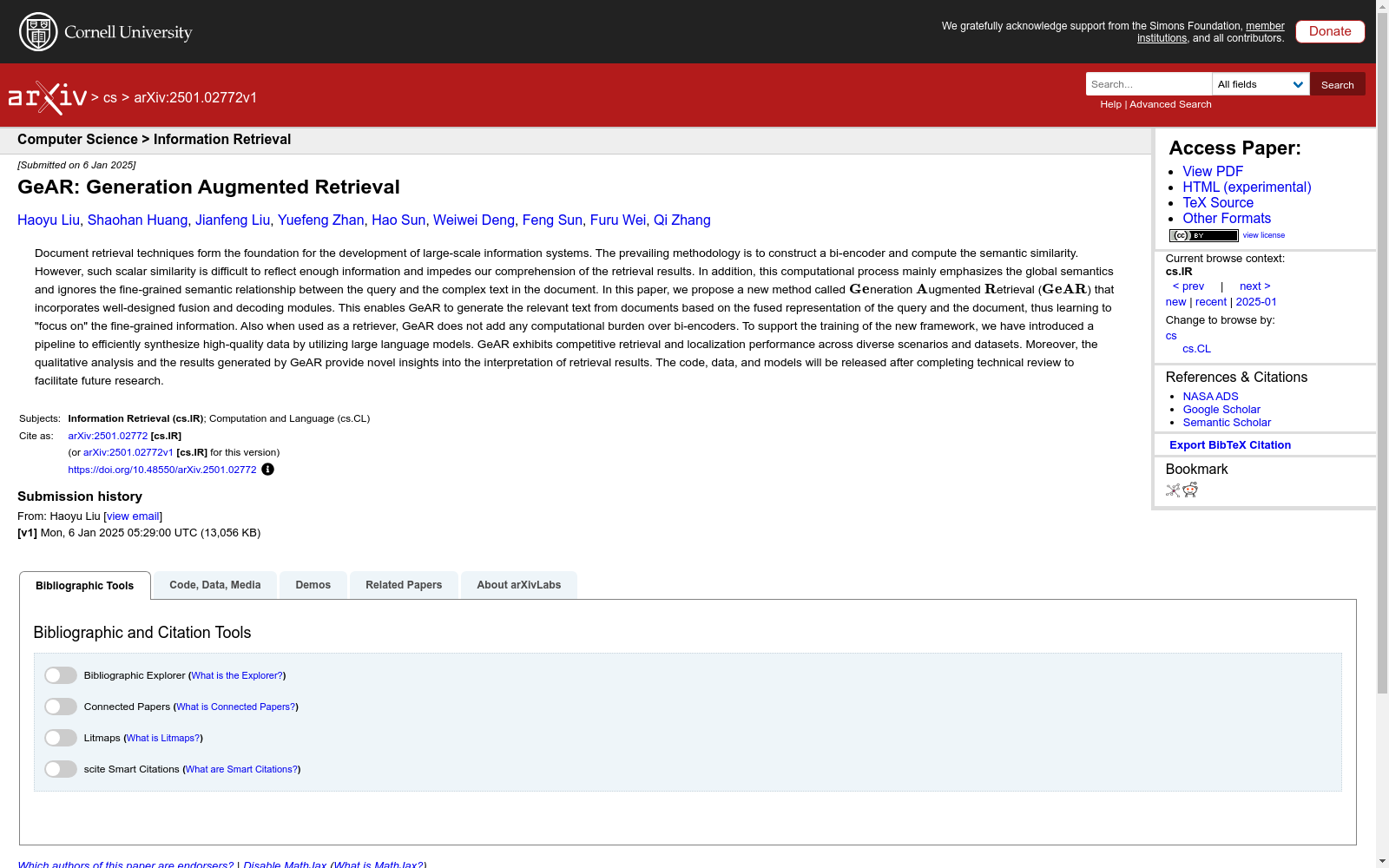This screenshot has width=1389, height=868.
Task: Click the paper title GeAR heading
Action: click(208, 187)
